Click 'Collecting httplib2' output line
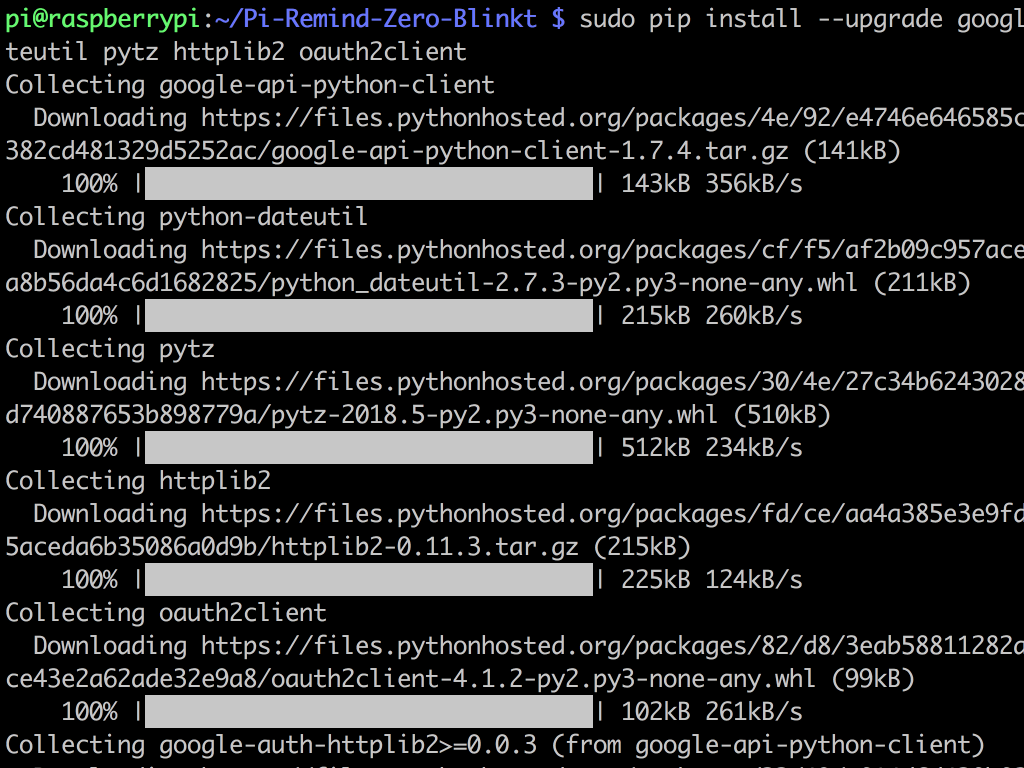Viewport: 1024px width, 768px height. pyautogui.click(x=138, y=481)
